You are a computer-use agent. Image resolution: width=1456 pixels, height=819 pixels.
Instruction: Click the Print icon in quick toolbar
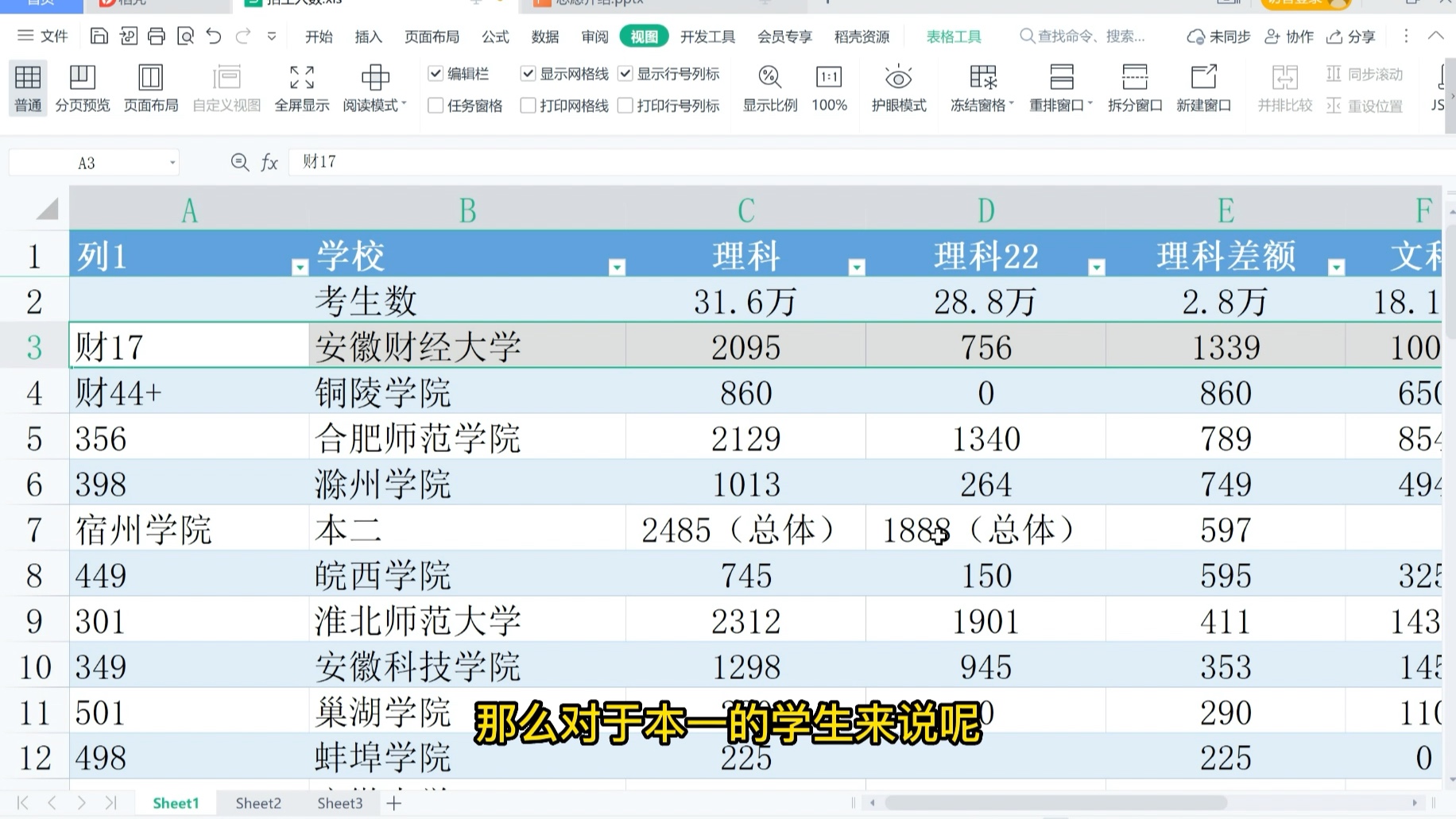[157, 36]
